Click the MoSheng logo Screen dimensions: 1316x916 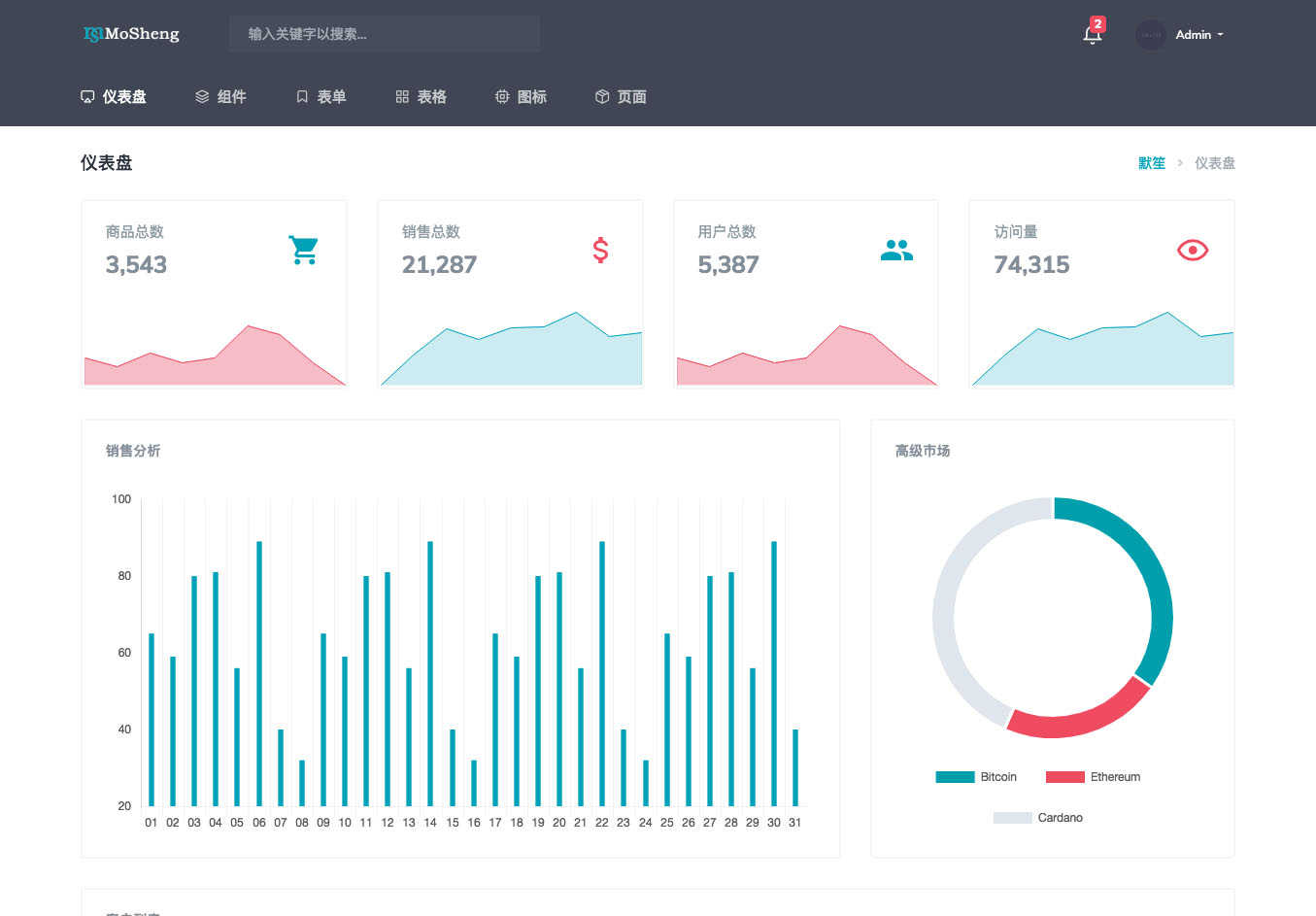131,34
